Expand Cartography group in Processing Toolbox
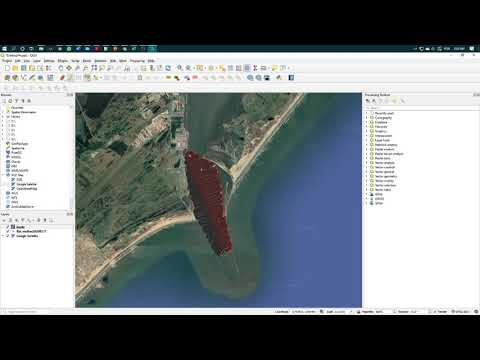The height and width of the screenshot is (360, 480). tap(367, 118)
